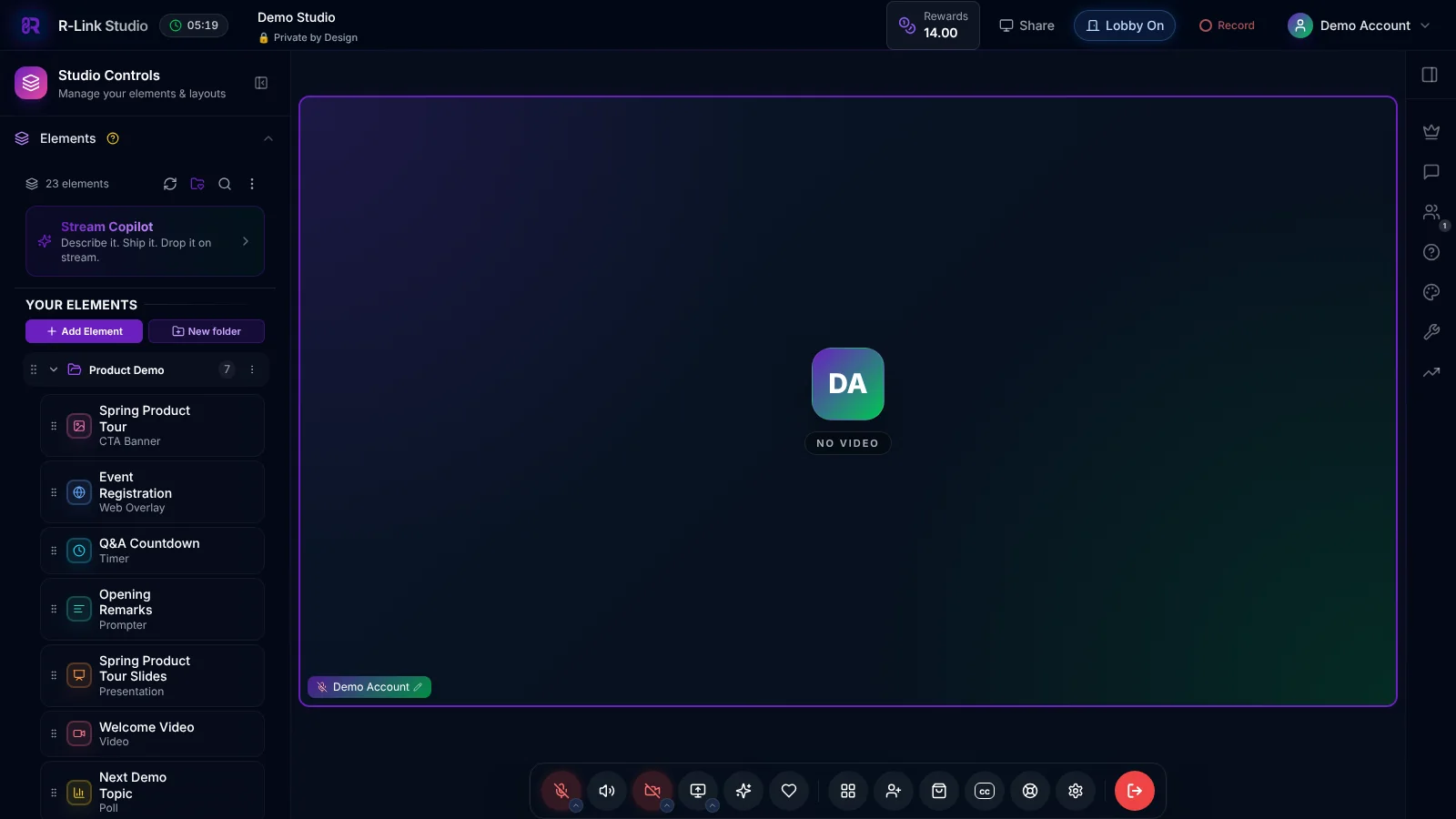Open the chat panel icon
This screenshot has width=1456, height=819.
pos(1431,172)
